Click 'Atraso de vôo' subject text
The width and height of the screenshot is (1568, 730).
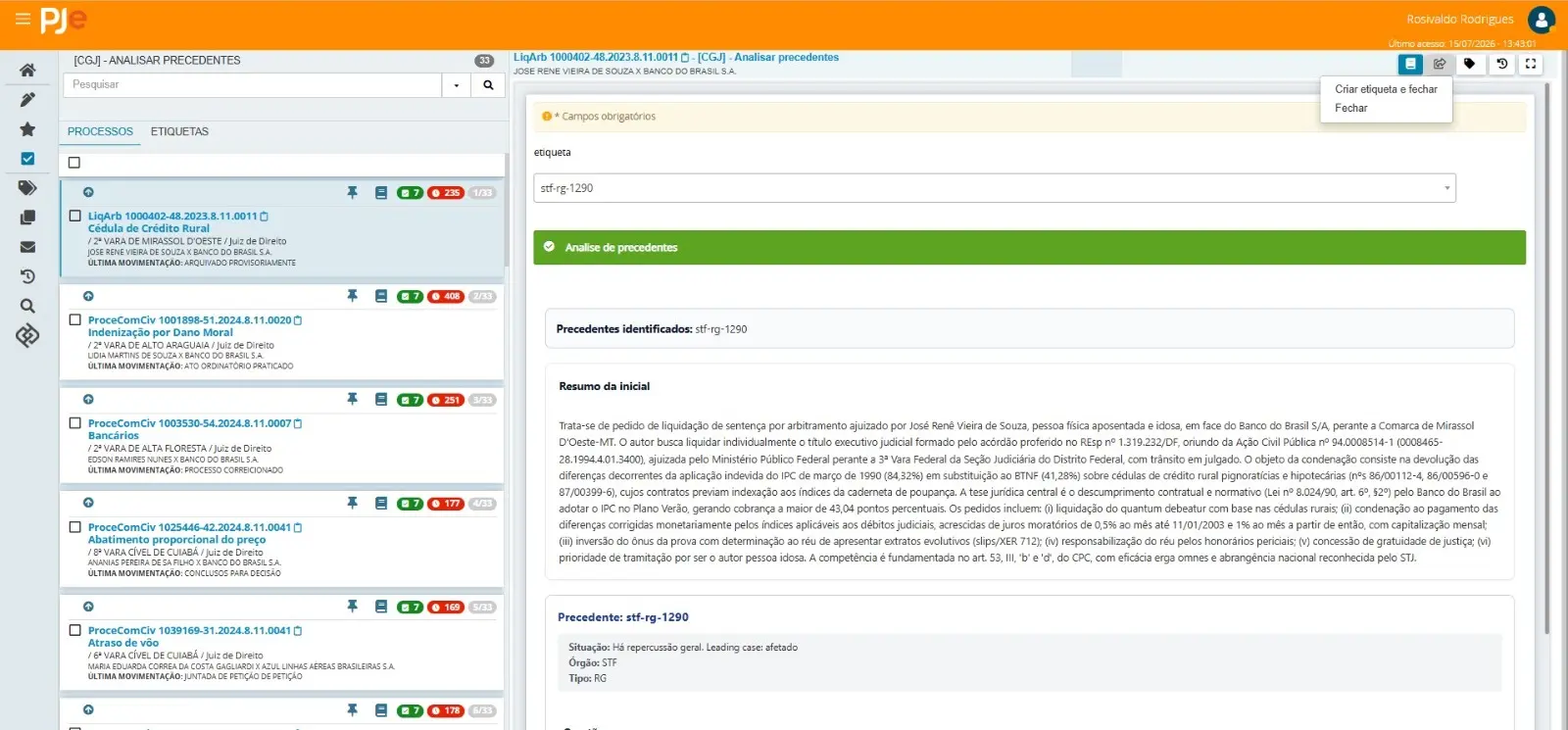tap(123, 643)
